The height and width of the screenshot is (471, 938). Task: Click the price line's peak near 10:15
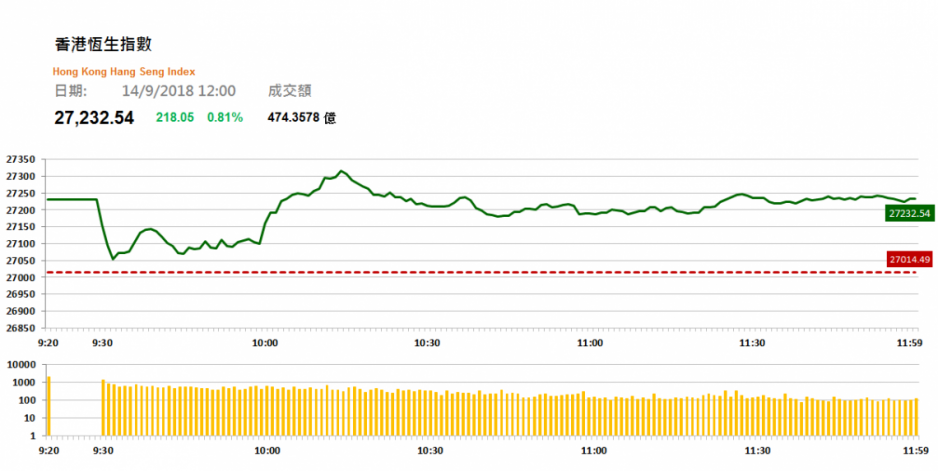(341, 171)
